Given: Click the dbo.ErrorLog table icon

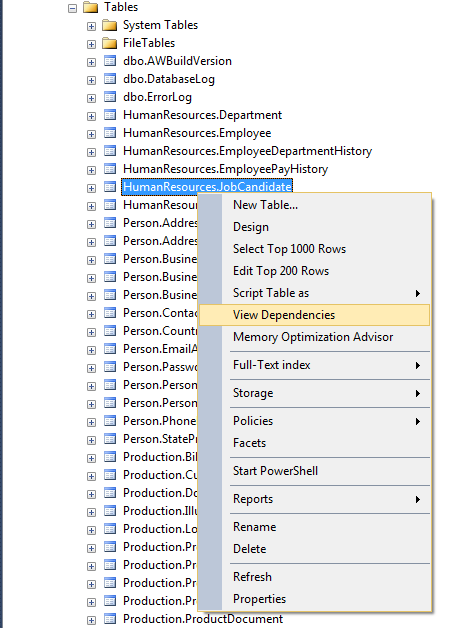Looking at the screenshot, I should (x=110, y=97).
